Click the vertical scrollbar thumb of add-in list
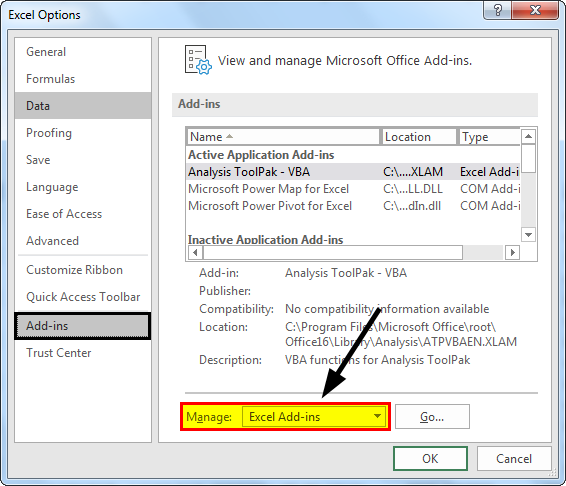Image resolution: width=566 pixels, height=486 pixels. [x=528, y=158]
